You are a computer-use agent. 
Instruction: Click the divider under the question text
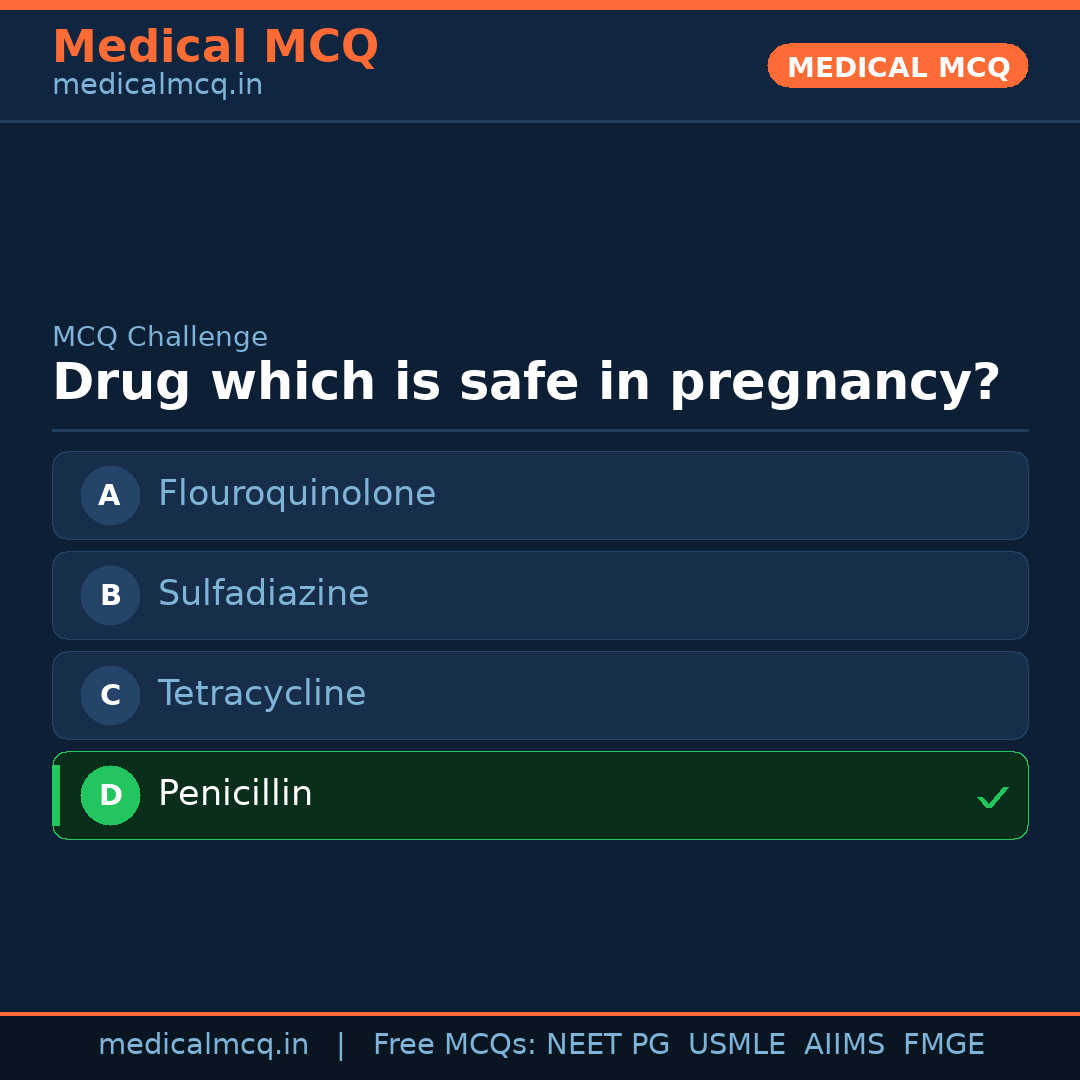540,432
